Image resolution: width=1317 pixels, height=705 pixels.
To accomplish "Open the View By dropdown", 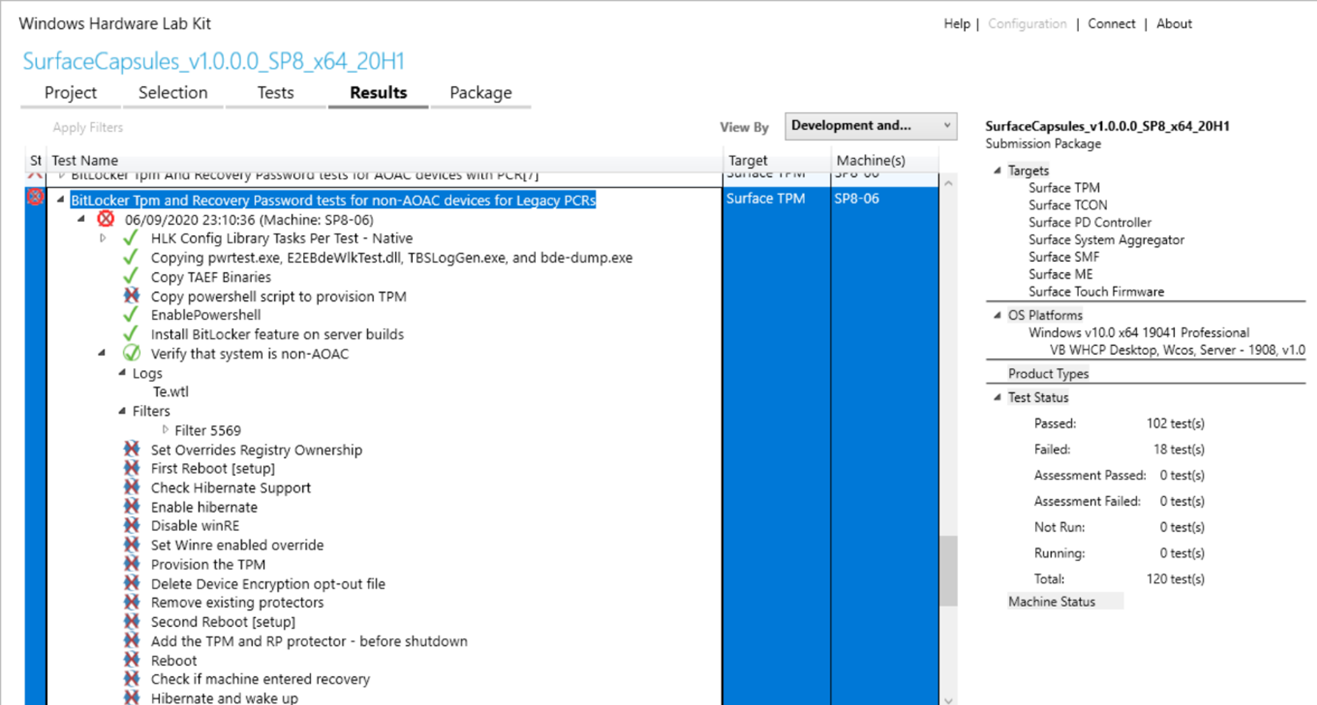I will [871, 126].
